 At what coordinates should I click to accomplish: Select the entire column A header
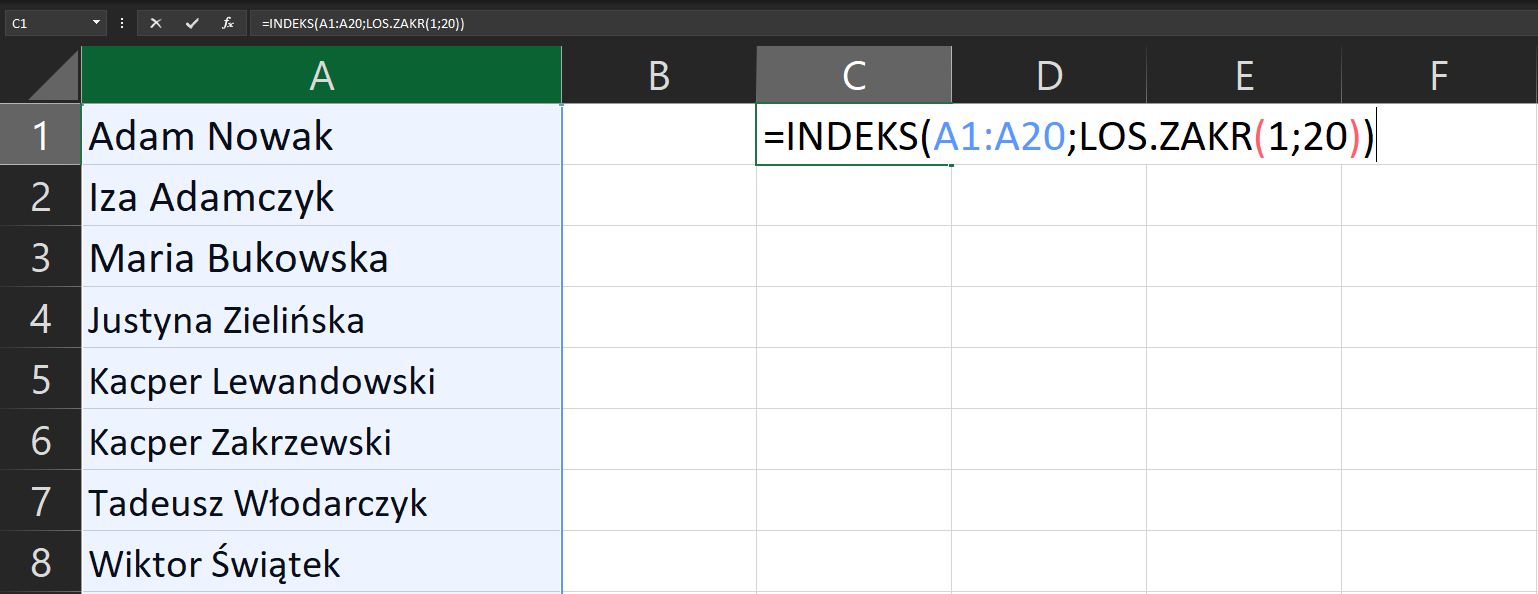[320, 74]
